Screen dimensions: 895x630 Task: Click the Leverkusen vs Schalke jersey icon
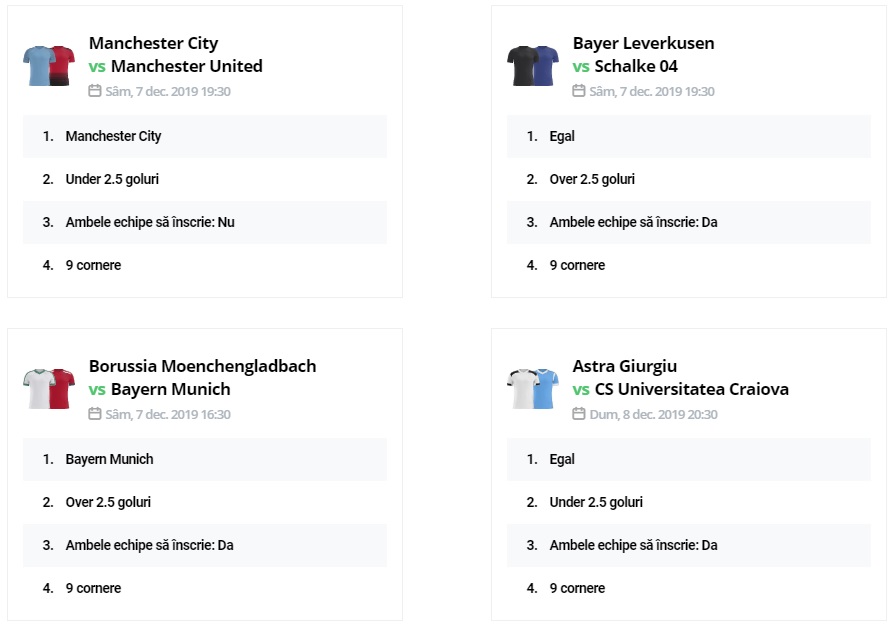pyautogui.click(x=533, y=65)
